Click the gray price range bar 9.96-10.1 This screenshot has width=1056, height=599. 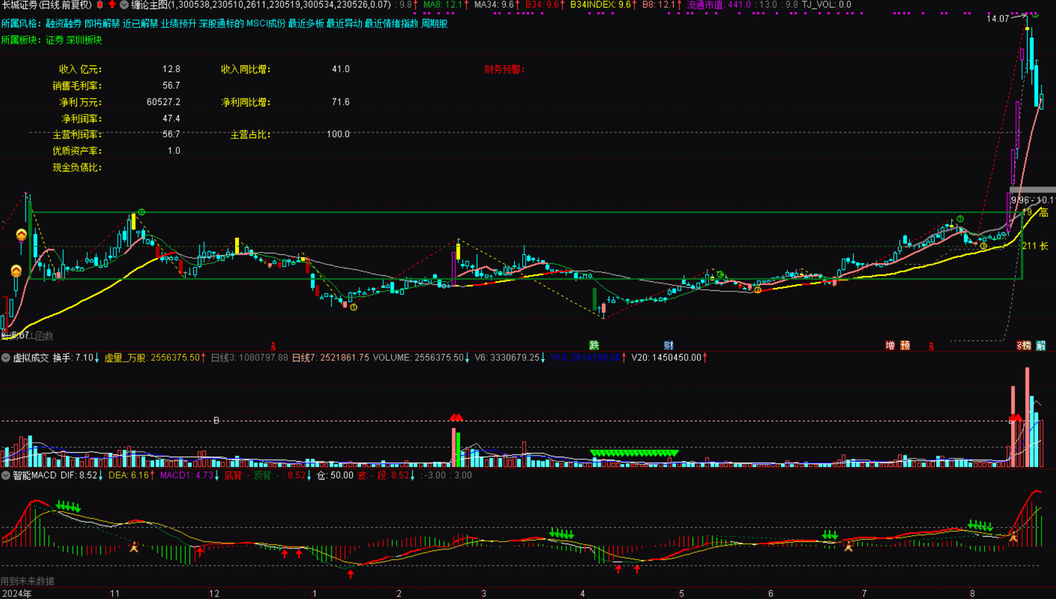tap(1031, 190)
